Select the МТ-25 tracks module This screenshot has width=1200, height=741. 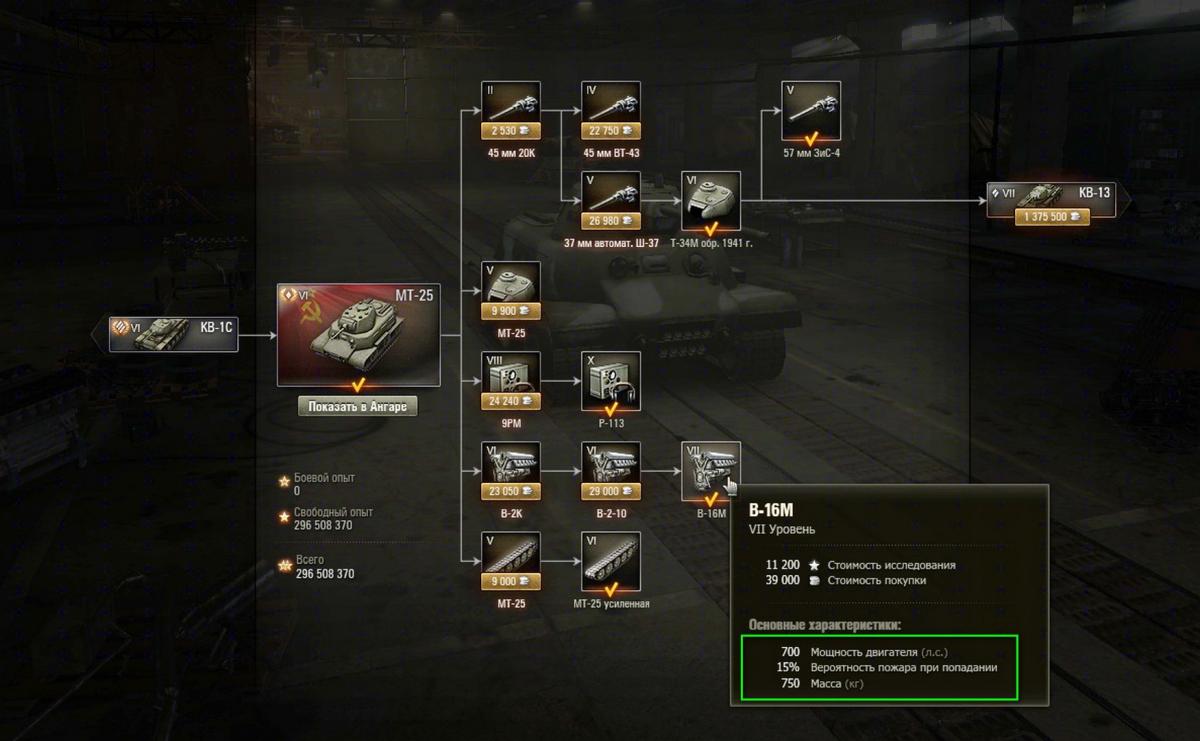[x=511, y=561]
